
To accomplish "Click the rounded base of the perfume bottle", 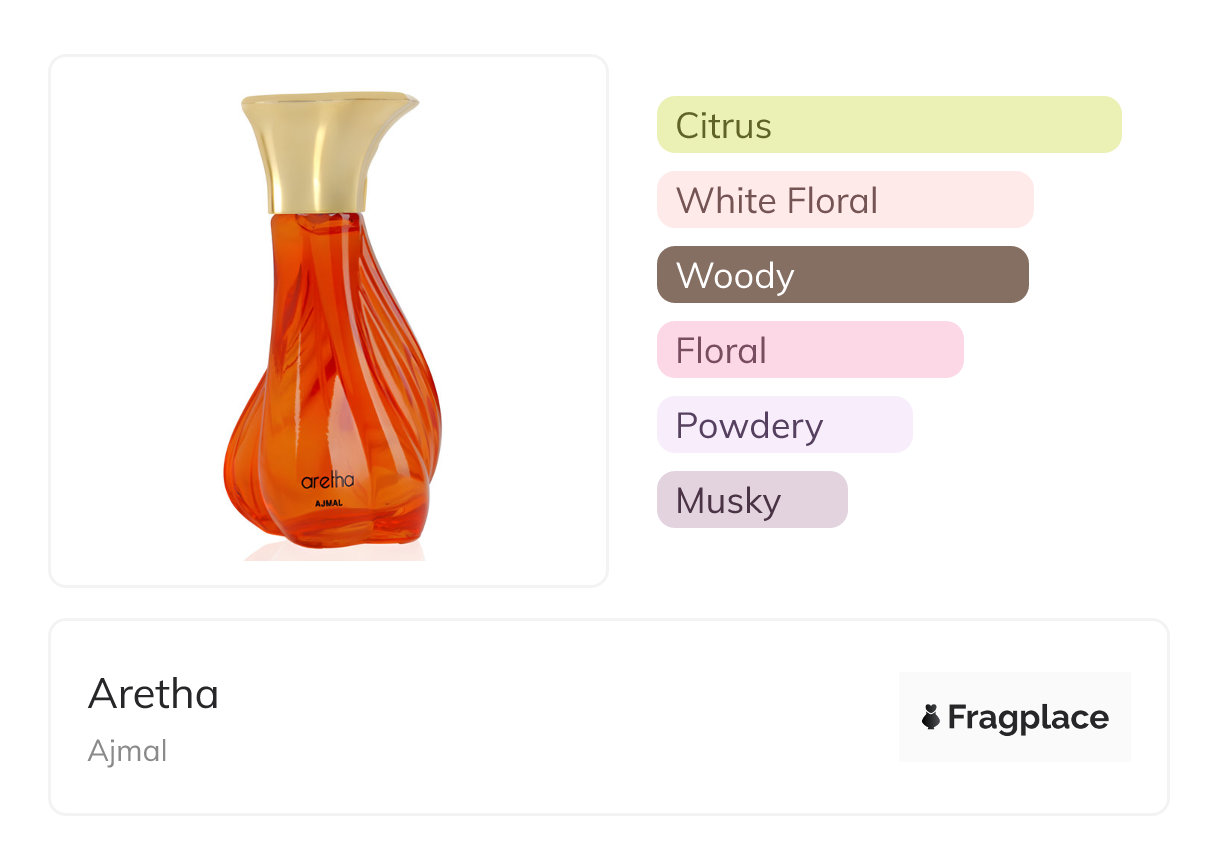I will pyautogui.click(x=330, y=532).
